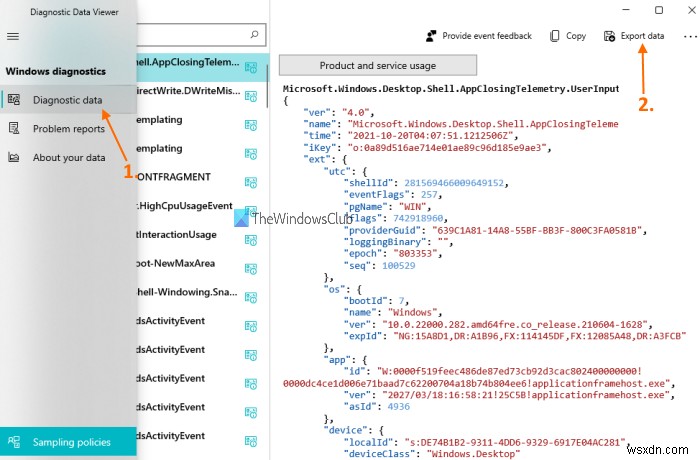Click the search magnifier icon
The image size is (700, 460).
click(255, 36)
